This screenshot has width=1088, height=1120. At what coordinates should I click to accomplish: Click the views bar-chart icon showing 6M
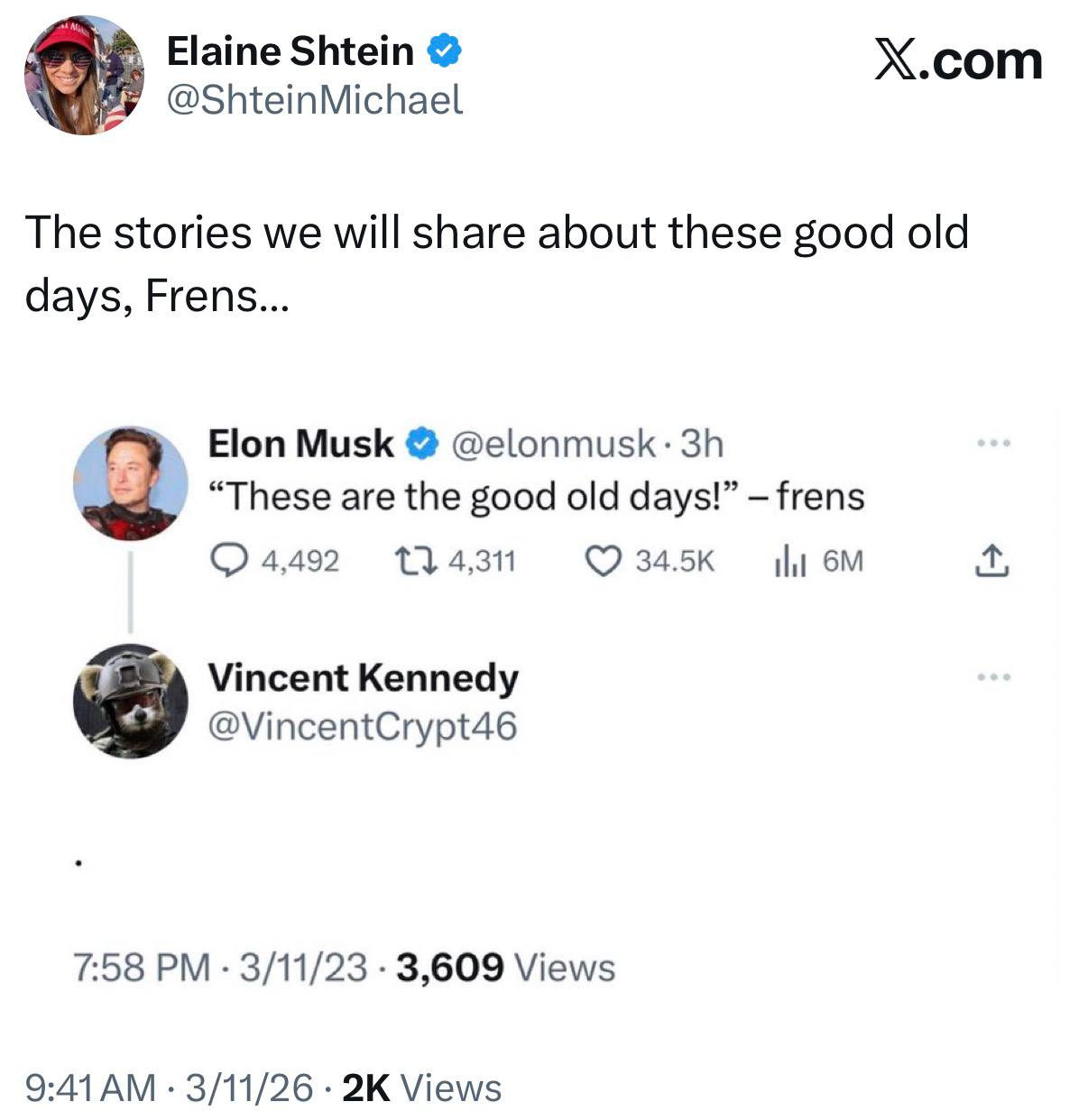[x=788, y=562]
